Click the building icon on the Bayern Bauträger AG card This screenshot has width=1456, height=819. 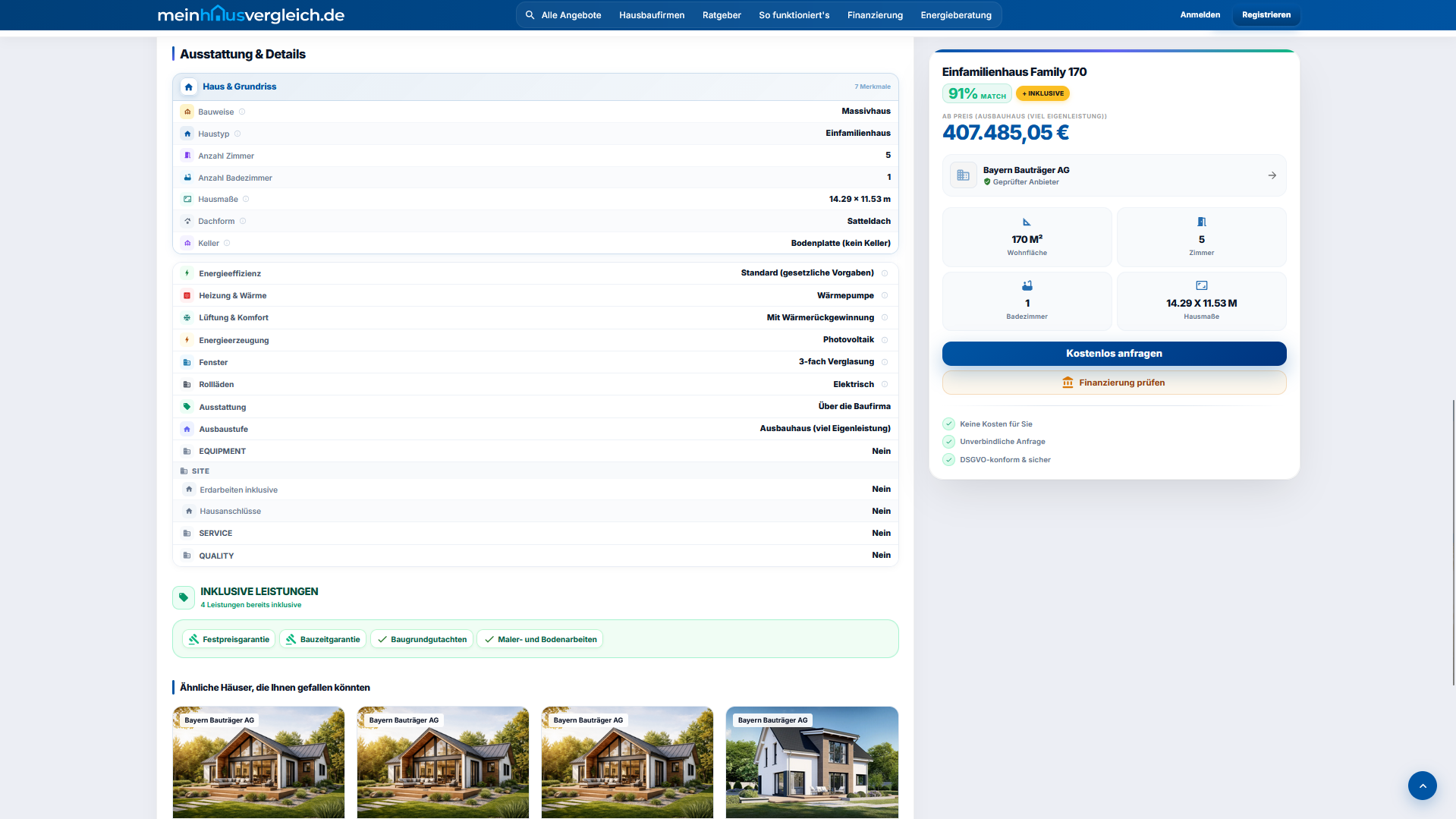[963, 175]
